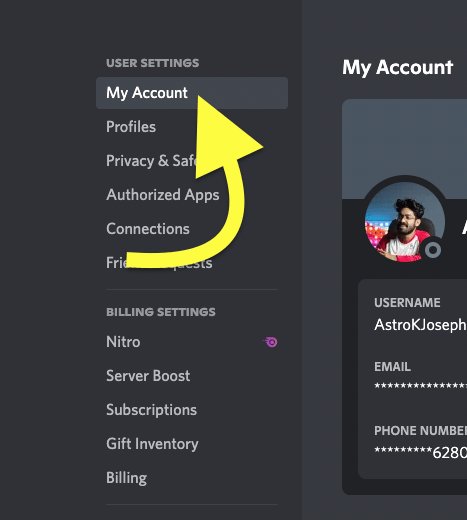This screenshot has height=520, width=467.
Task: Click the profile avatar picture
Action: tap(405, 222)
